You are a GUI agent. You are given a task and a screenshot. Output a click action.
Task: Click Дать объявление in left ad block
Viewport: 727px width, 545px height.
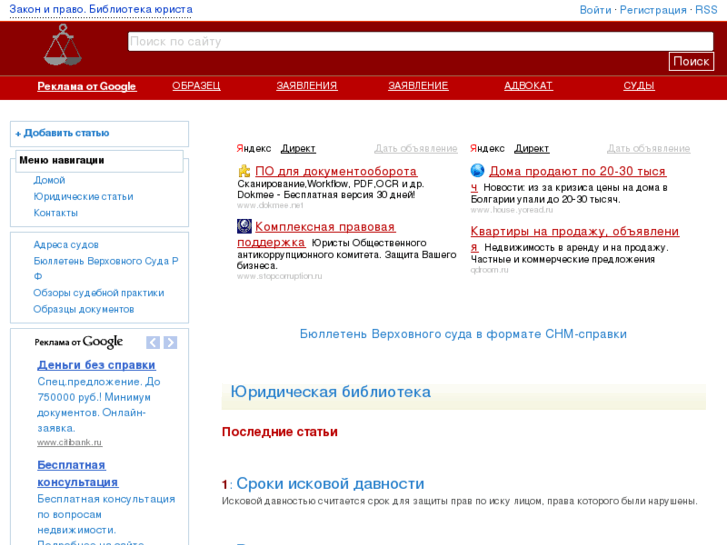[416, 149]
